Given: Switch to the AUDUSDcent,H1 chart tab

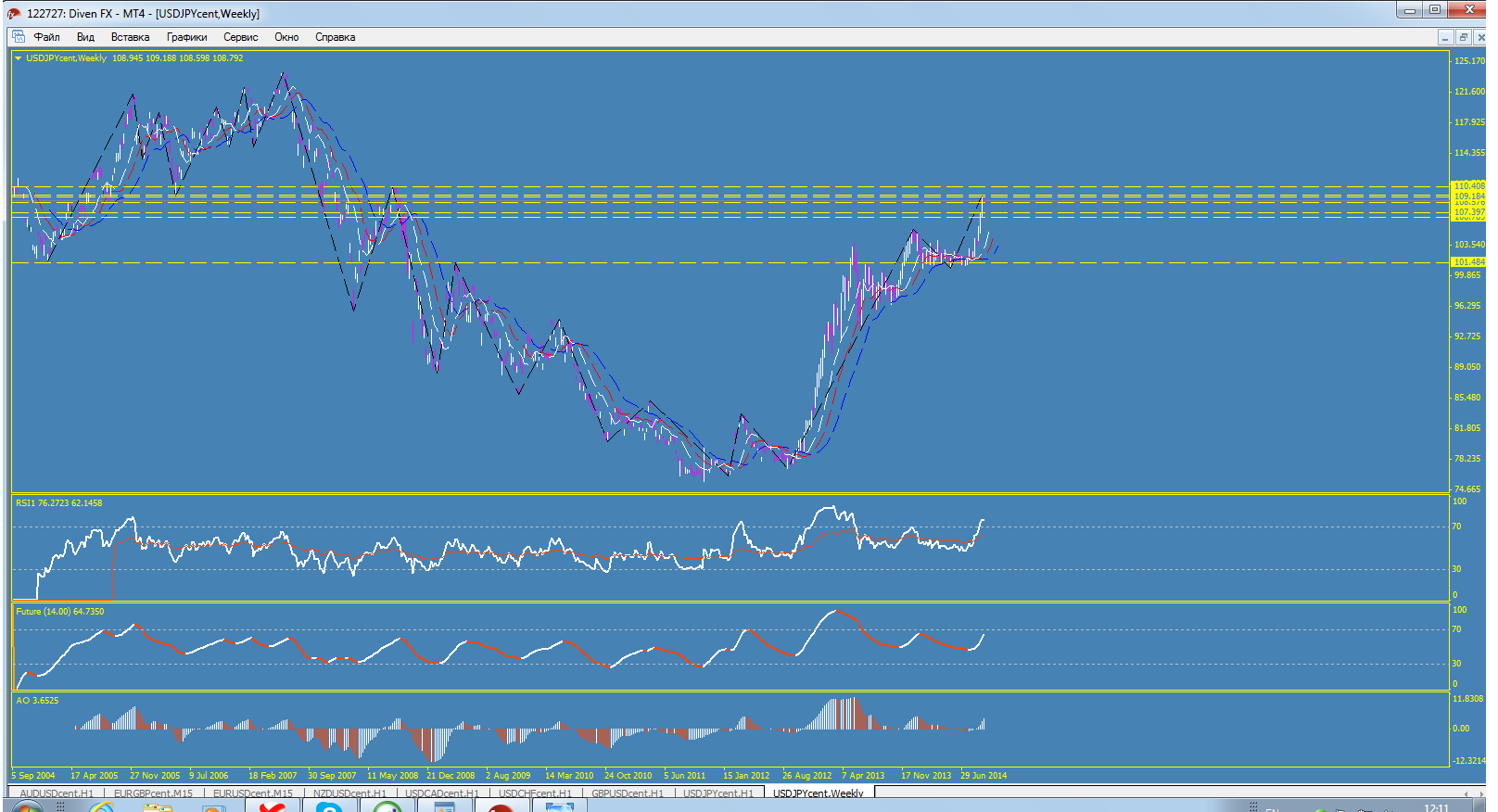Looking at the screenshot, I should click(x=57, y=793).
